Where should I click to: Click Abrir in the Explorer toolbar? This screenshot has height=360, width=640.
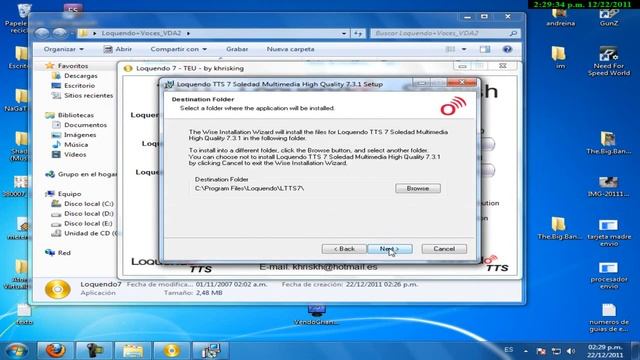click(118, 49)
